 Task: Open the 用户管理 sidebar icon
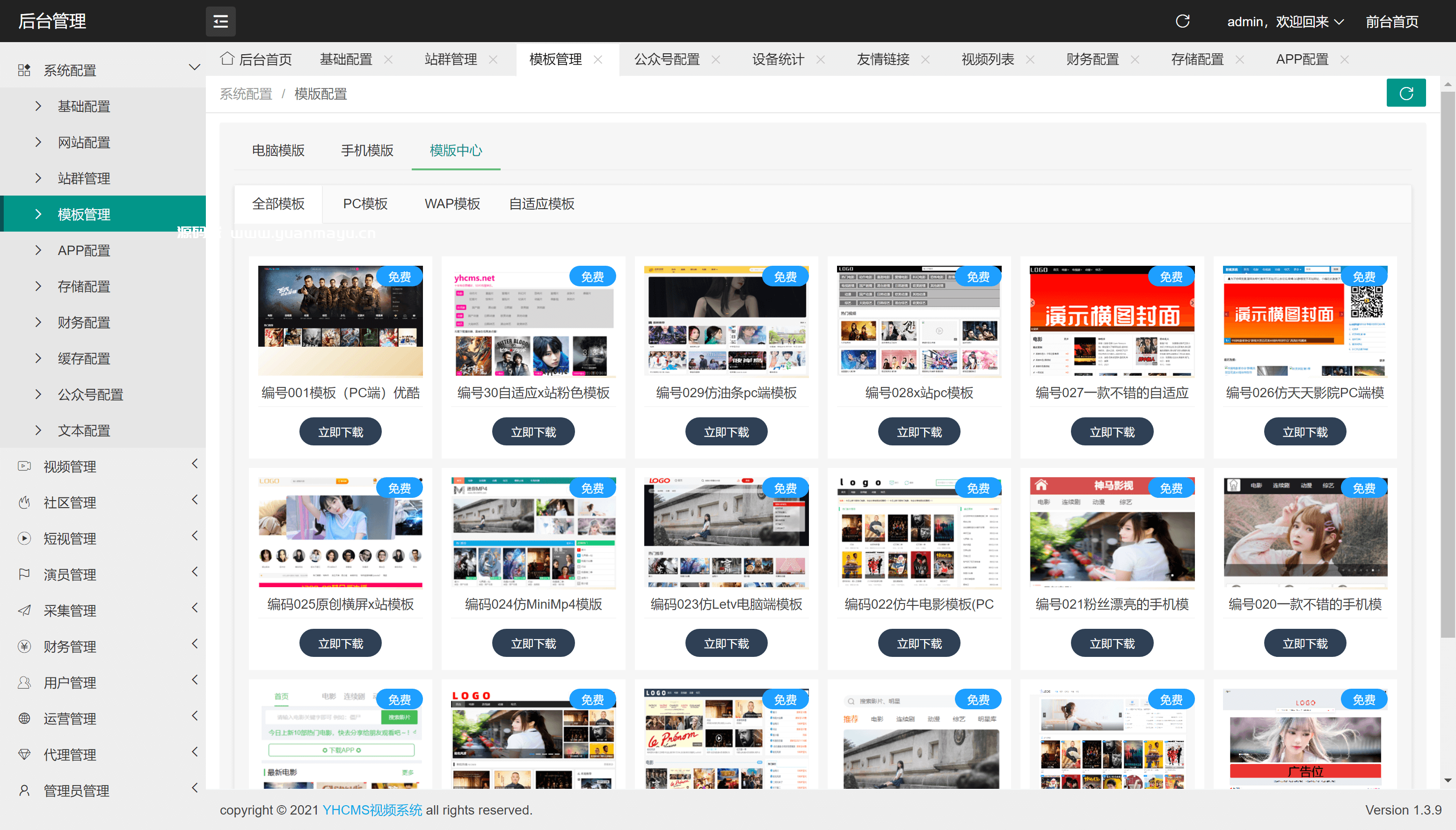(x=24, y=682)
